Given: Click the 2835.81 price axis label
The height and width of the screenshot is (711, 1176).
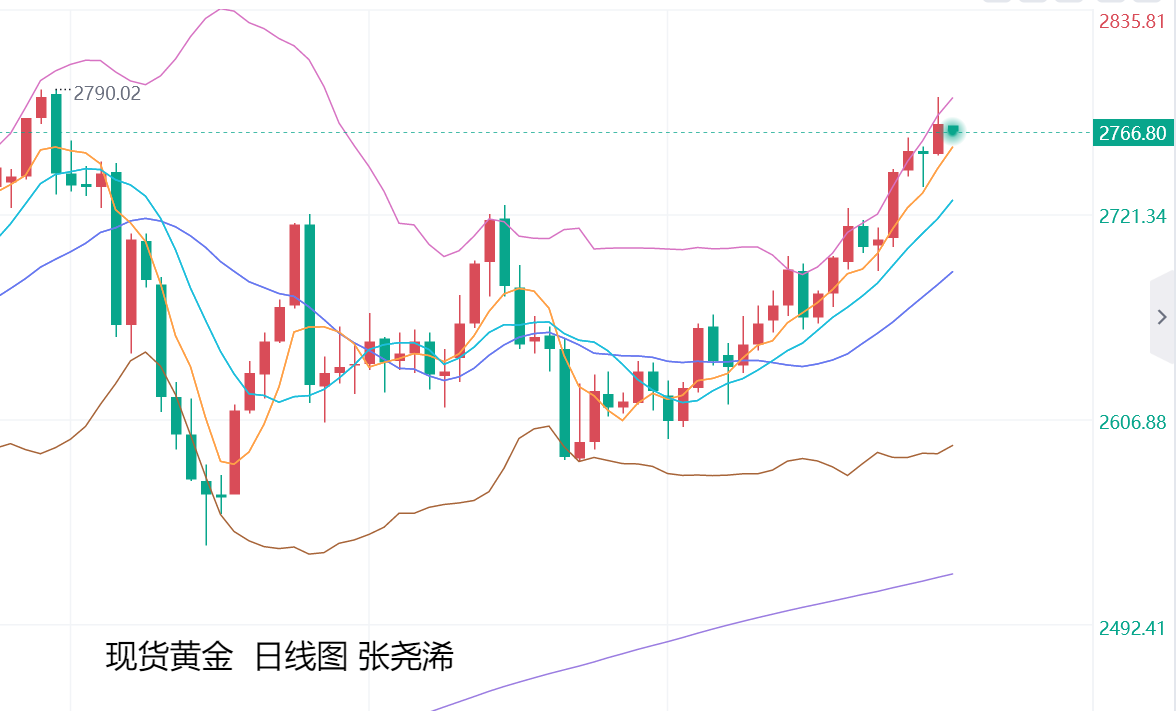Looking at the screenshot, I should click(x=1132, y=21).
